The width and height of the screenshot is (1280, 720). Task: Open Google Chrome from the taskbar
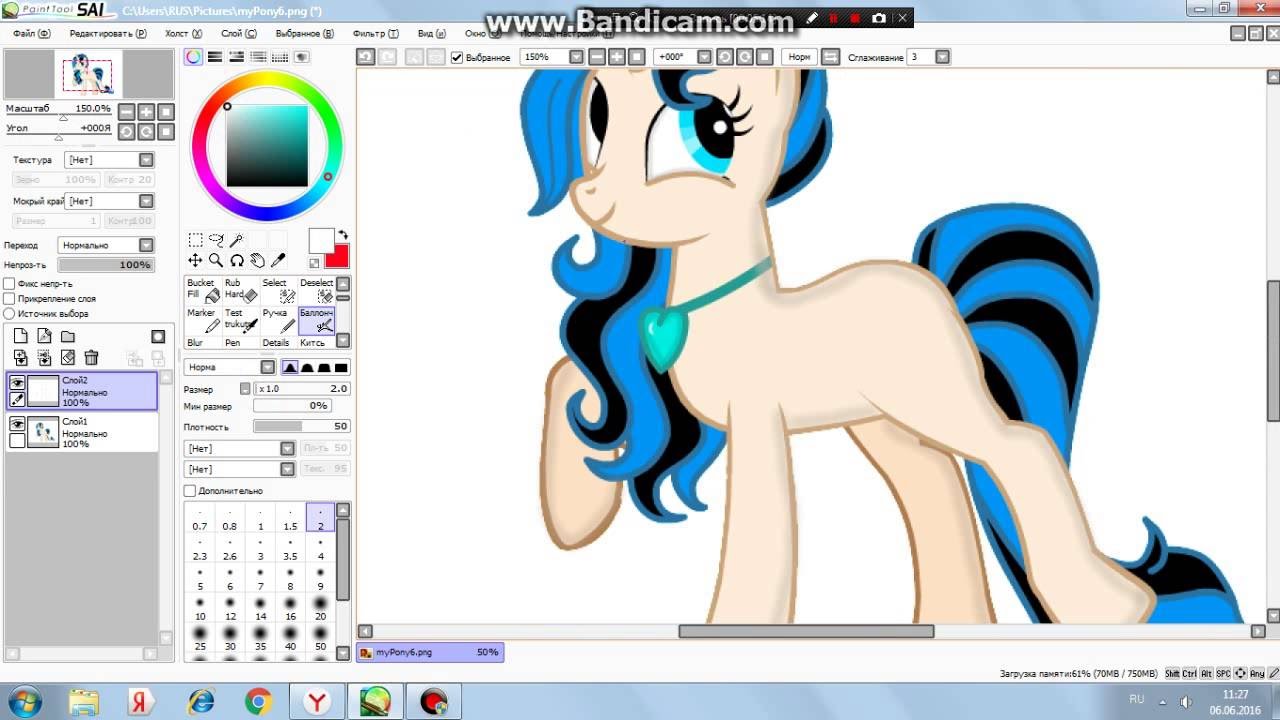pos(258,702)
